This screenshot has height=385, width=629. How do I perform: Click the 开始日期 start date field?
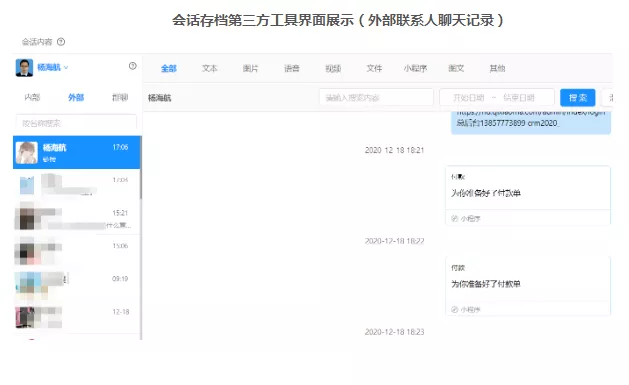468,97
